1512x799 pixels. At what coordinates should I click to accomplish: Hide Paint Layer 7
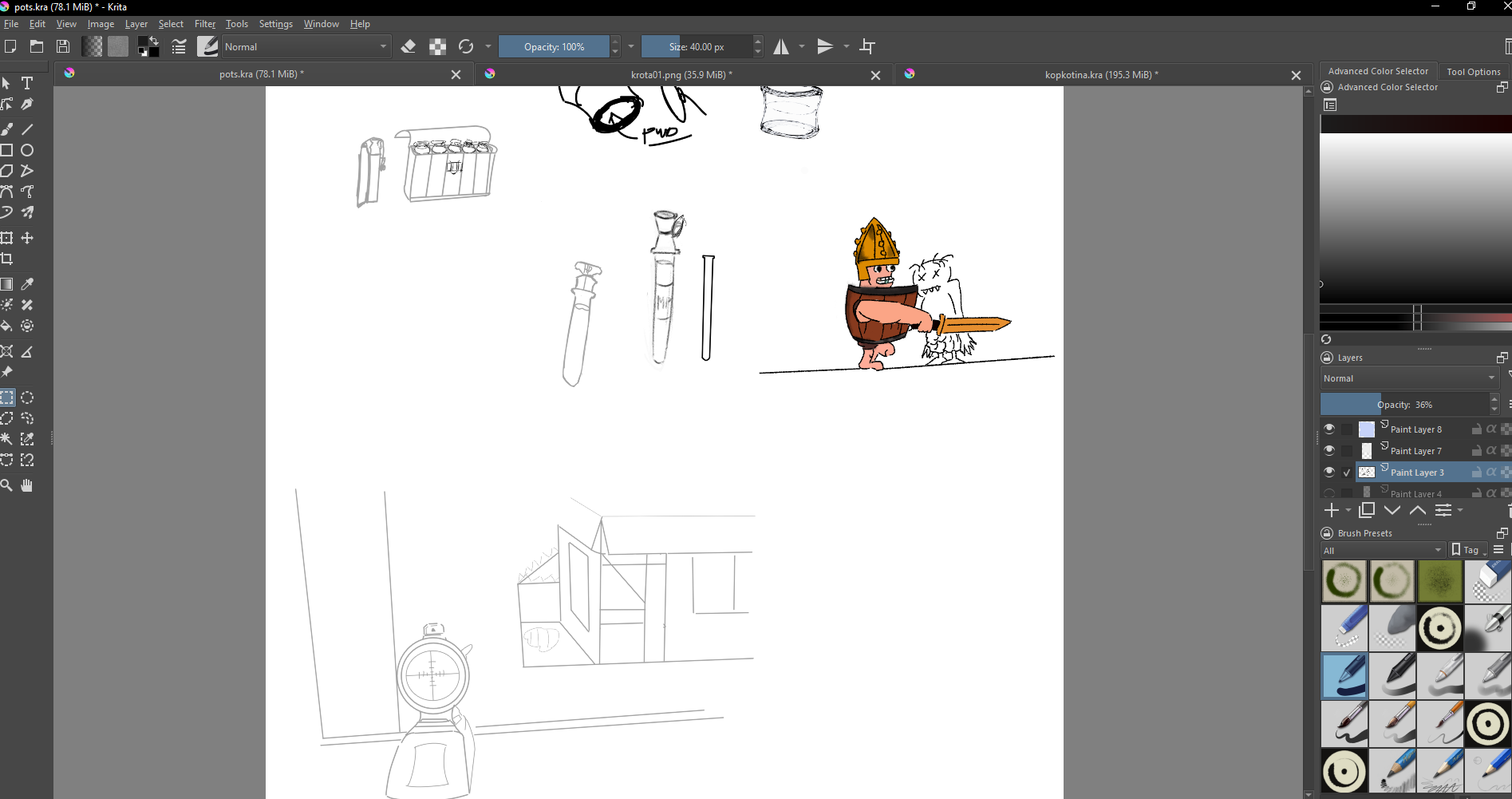[x=1329, y=450]
